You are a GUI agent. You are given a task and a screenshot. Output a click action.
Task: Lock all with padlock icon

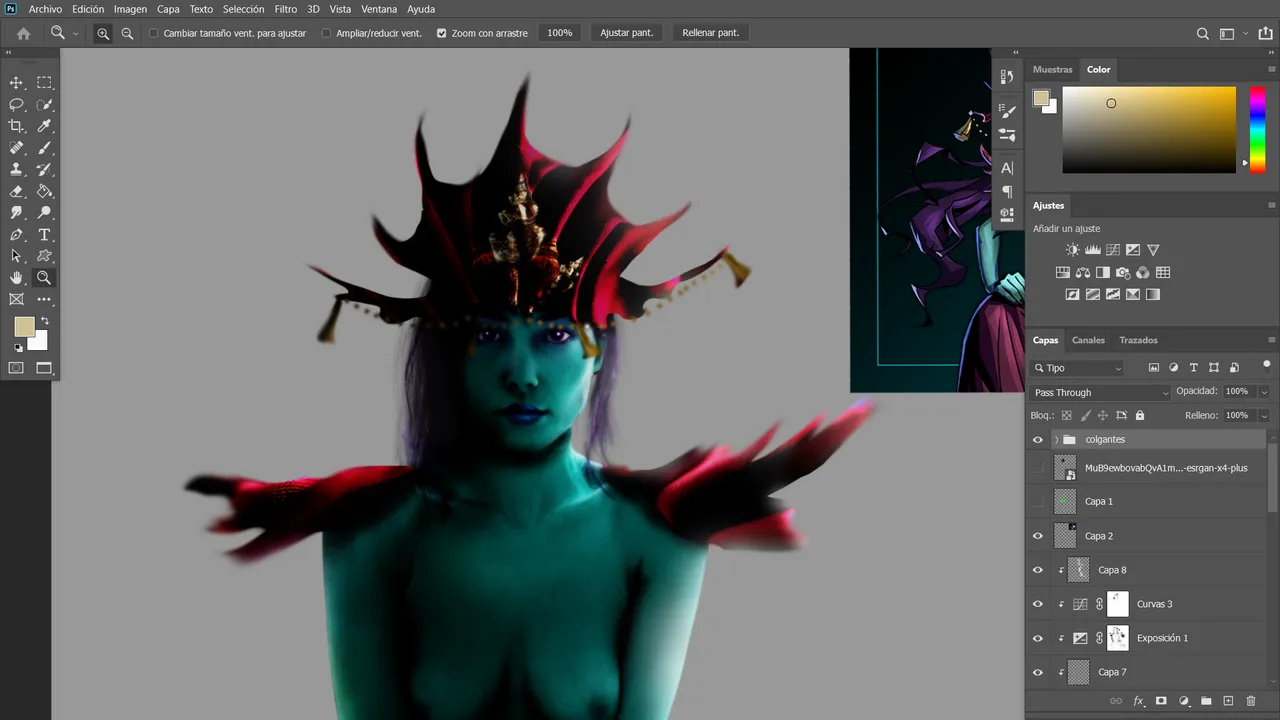point(1140,415)
